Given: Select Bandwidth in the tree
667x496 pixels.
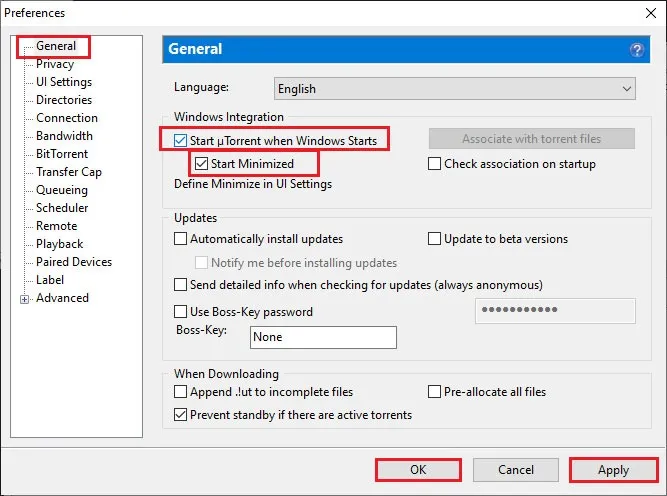Looking at the screenshot, I should (x=64, y=136).
